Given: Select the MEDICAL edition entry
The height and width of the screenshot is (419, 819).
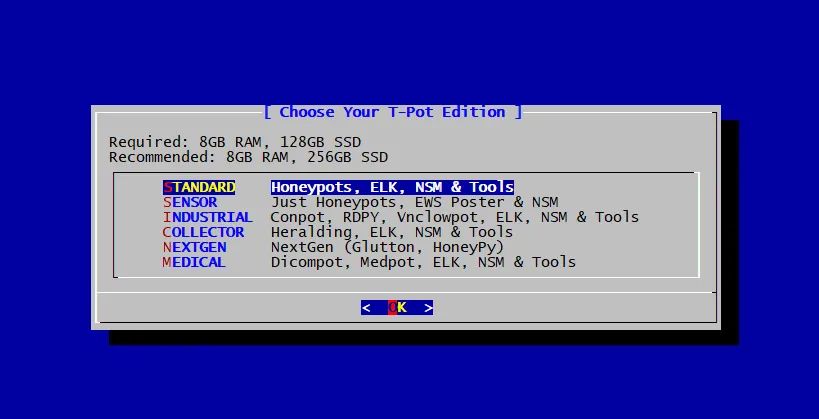Looking at the screenshot, I should (194, 262).
